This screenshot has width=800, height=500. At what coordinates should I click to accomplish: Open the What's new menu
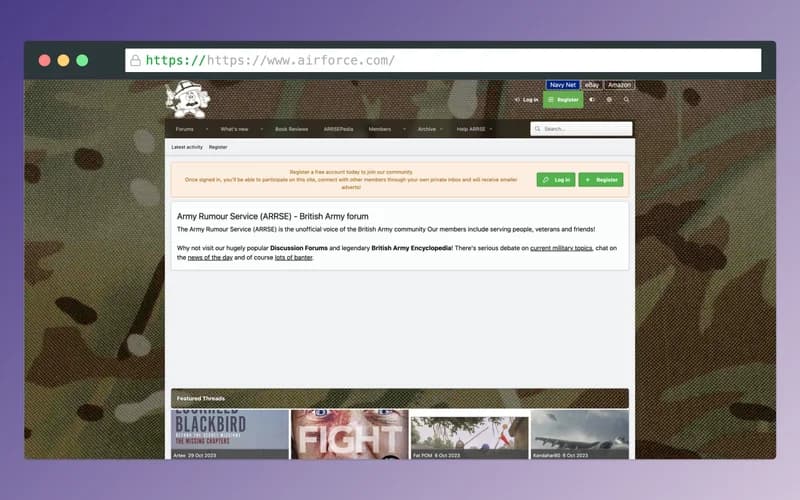click(234, 129)
